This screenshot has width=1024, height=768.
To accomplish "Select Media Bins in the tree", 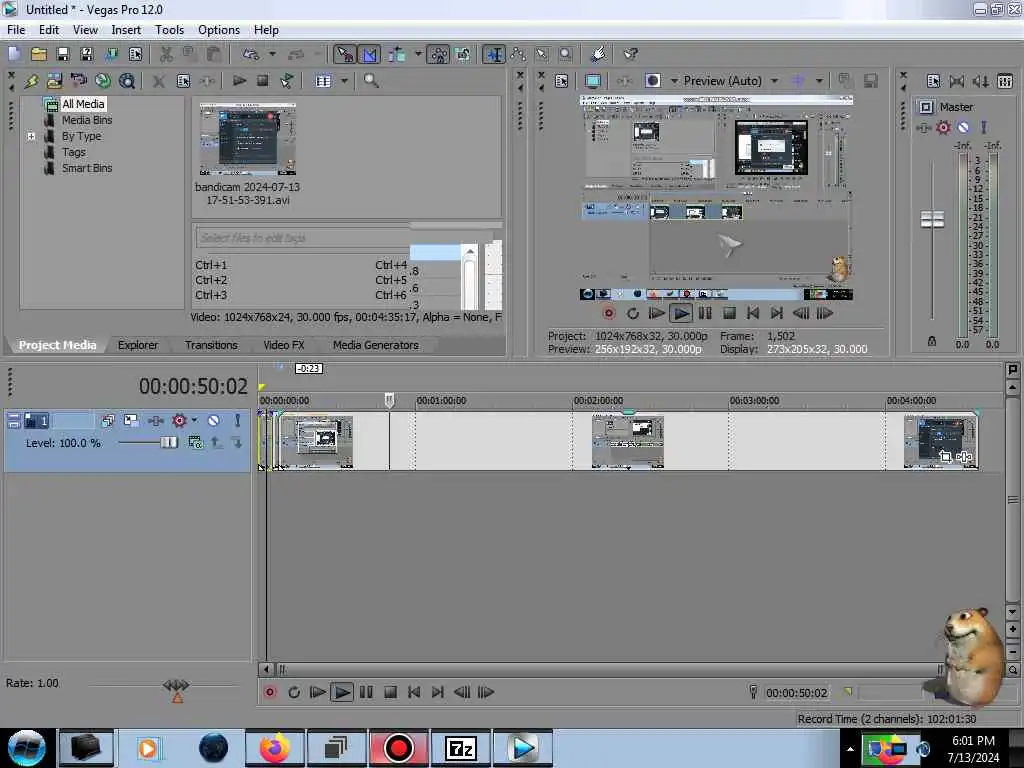I will coord(87,120).
